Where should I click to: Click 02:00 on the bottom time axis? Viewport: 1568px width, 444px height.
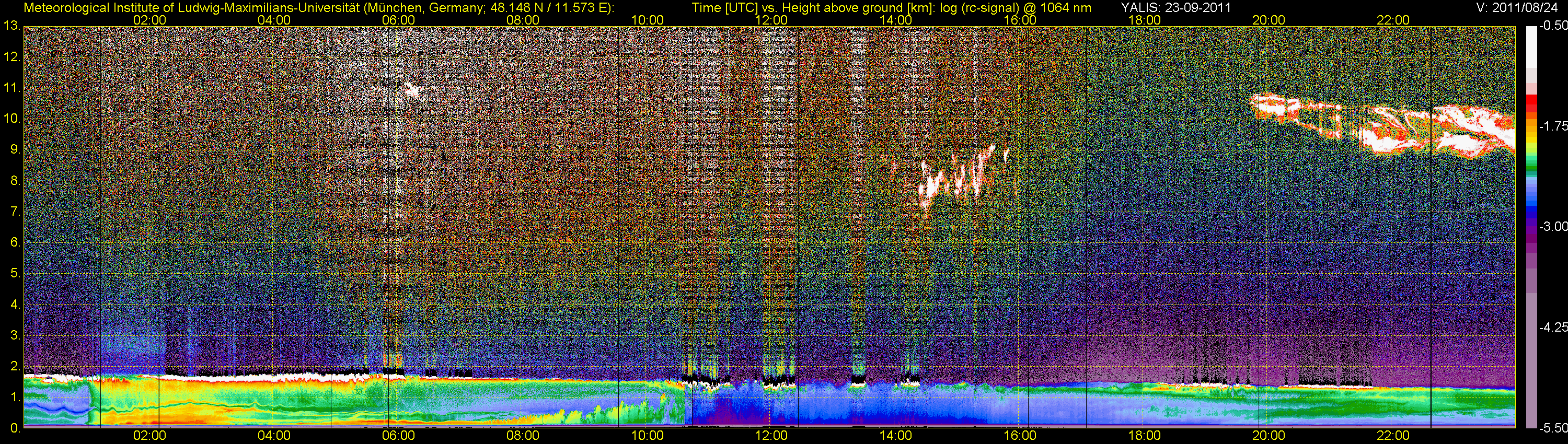point(149,436)
